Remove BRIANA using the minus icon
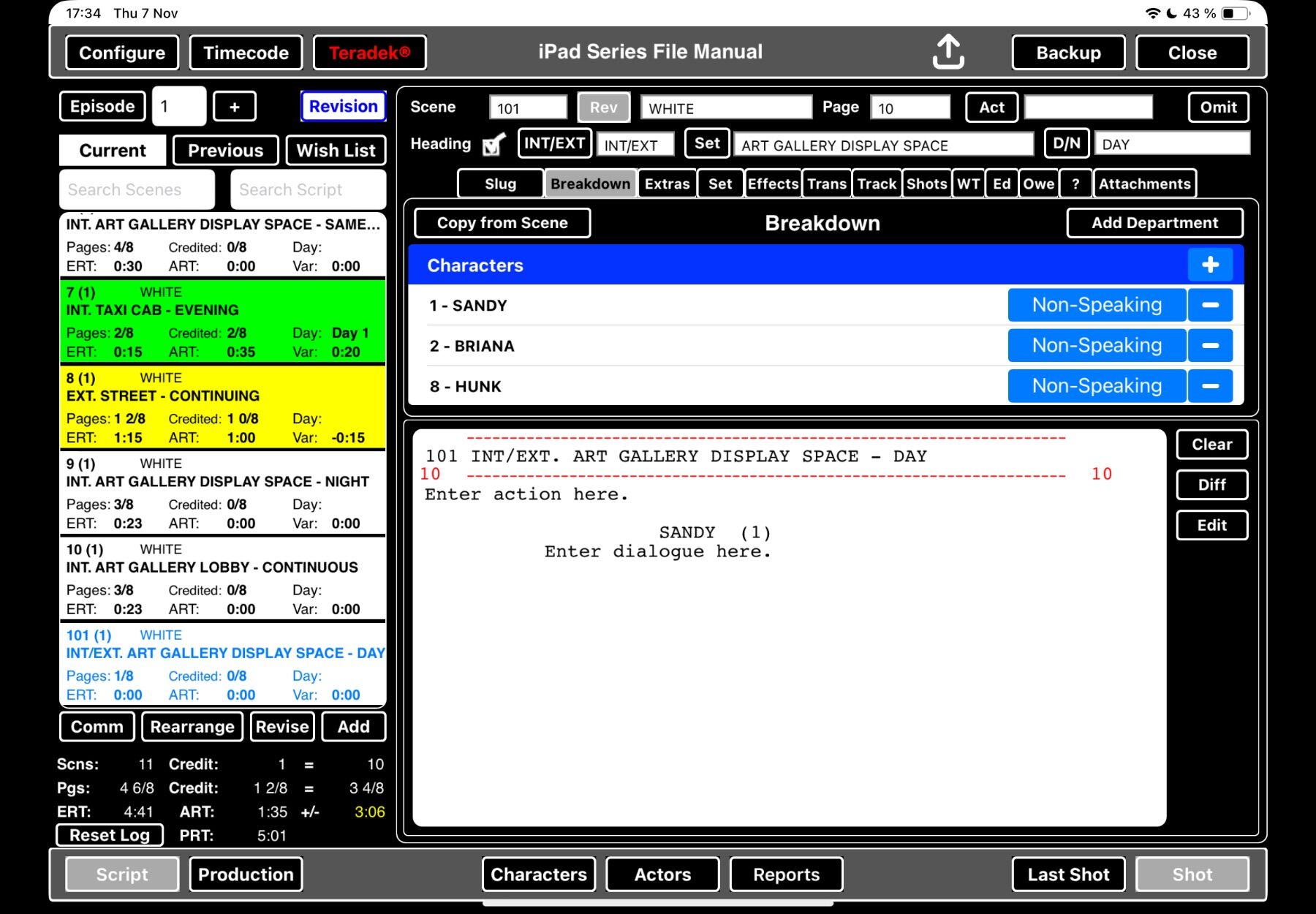The width and height of the screenshot is (1316, 914). click(x=1210, y=345)
